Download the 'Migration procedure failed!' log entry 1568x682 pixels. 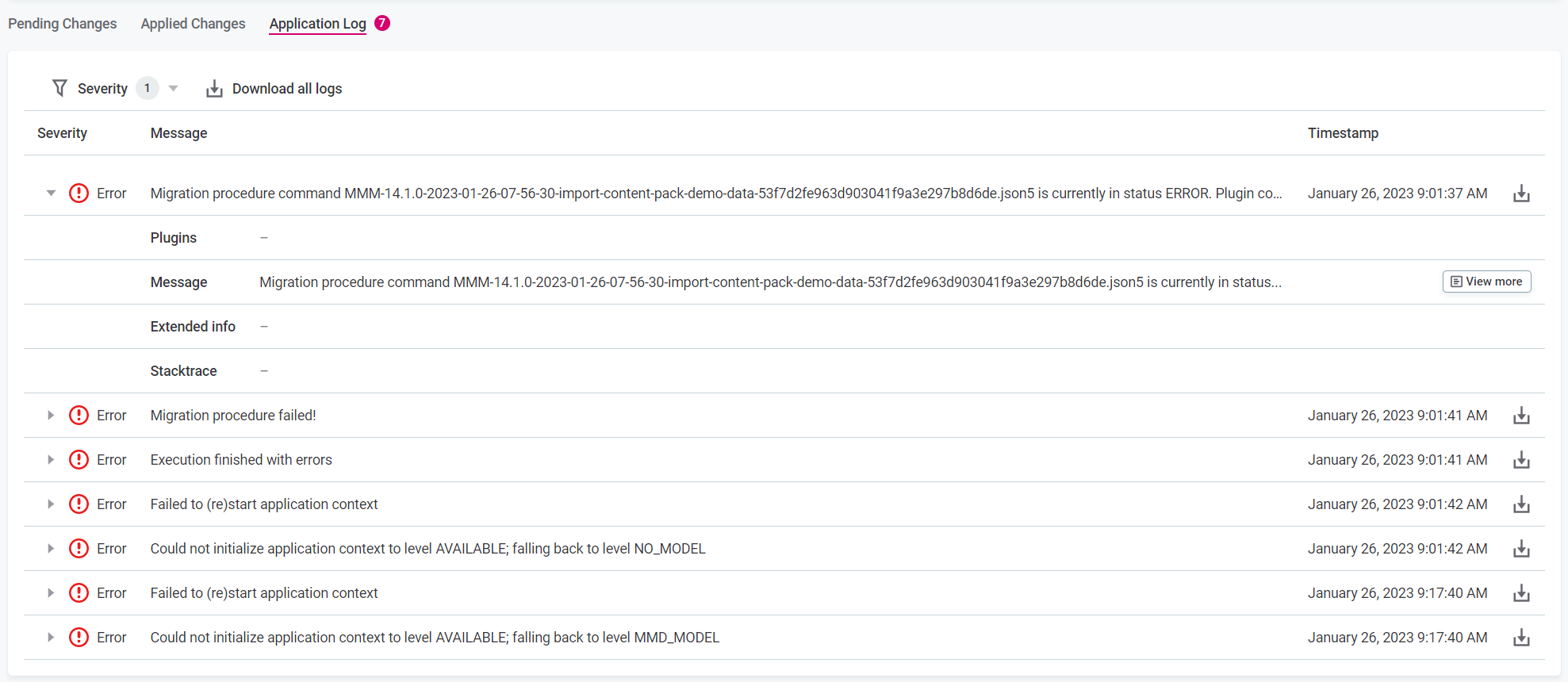tap(1520, 416)
